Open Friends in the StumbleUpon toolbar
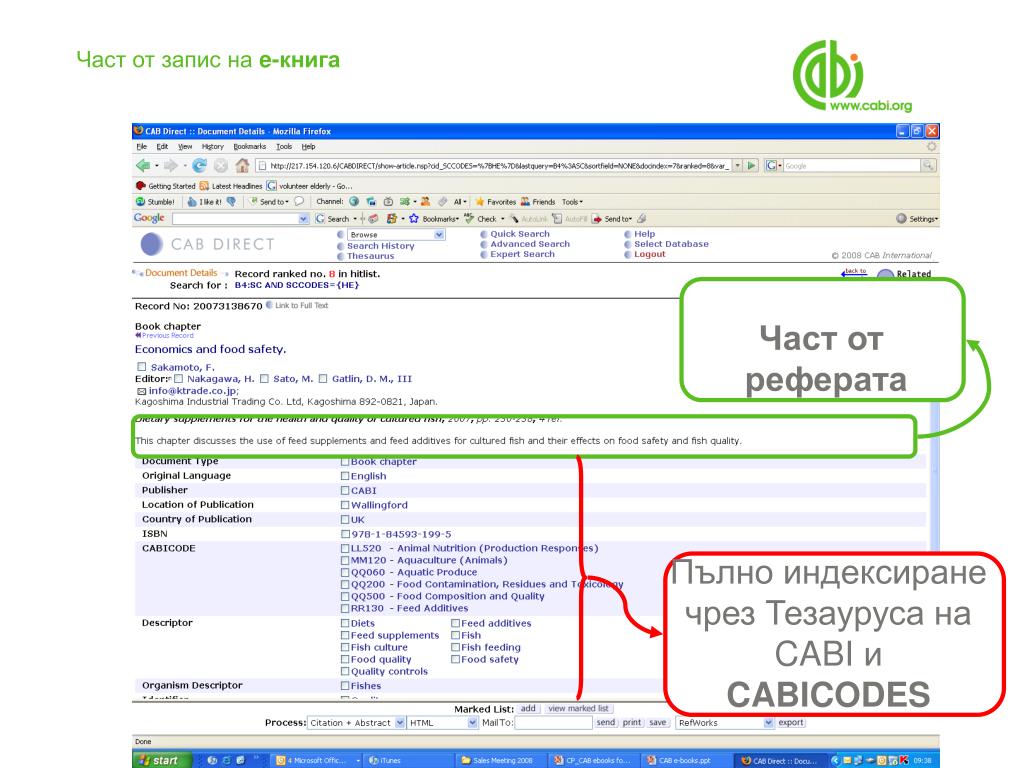The image size is (1024, 768). pyautogui.click(x=537, y=202)
